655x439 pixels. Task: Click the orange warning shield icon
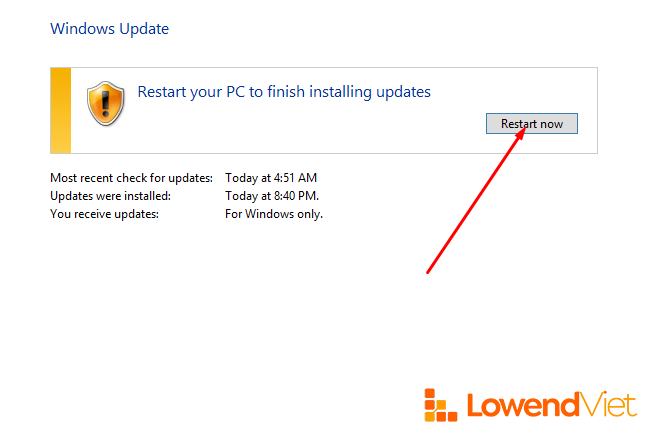click(x=105, y=102)
